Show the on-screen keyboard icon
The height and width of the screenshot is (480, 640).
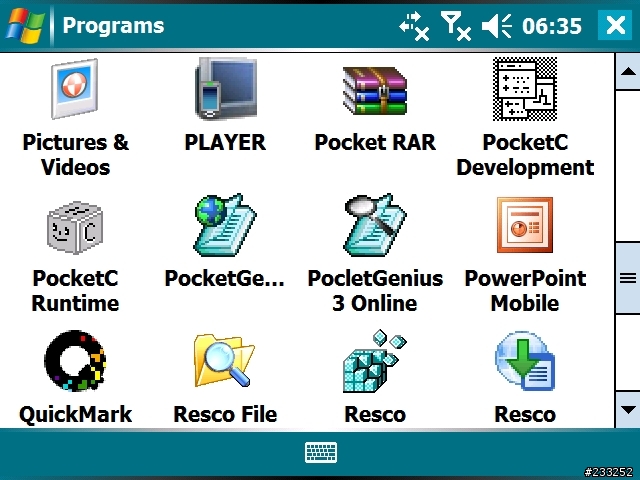(x=321, y=452)
